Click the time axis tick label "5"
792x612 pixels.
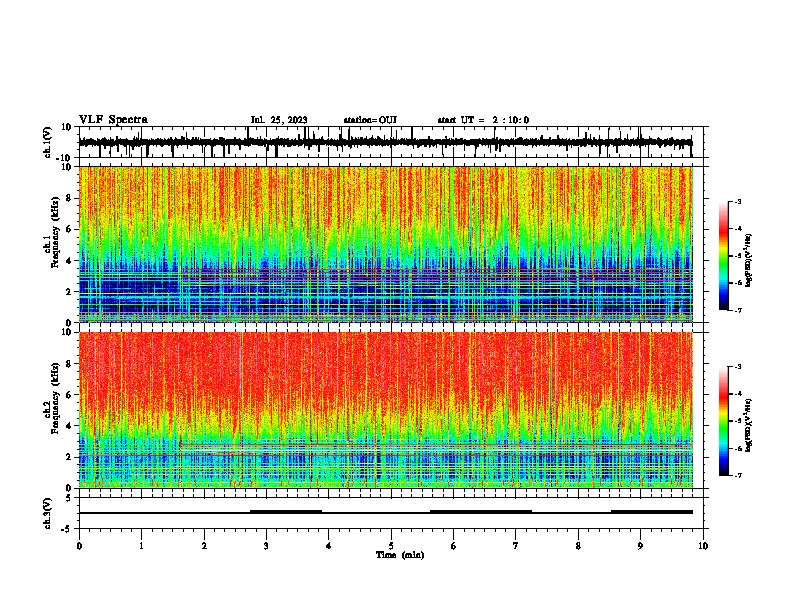(x=391, y=546)
